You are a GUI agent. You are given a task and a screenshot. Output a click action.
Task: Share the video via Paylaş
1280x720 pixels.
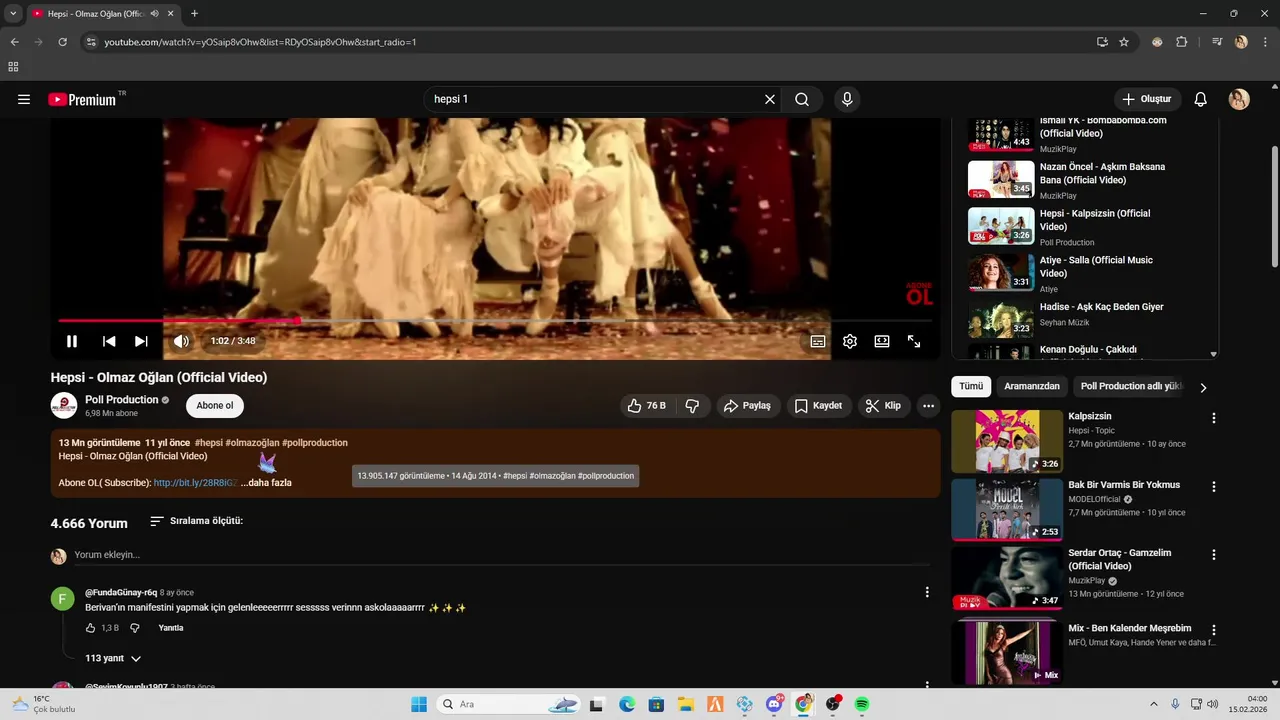point(748,406)
